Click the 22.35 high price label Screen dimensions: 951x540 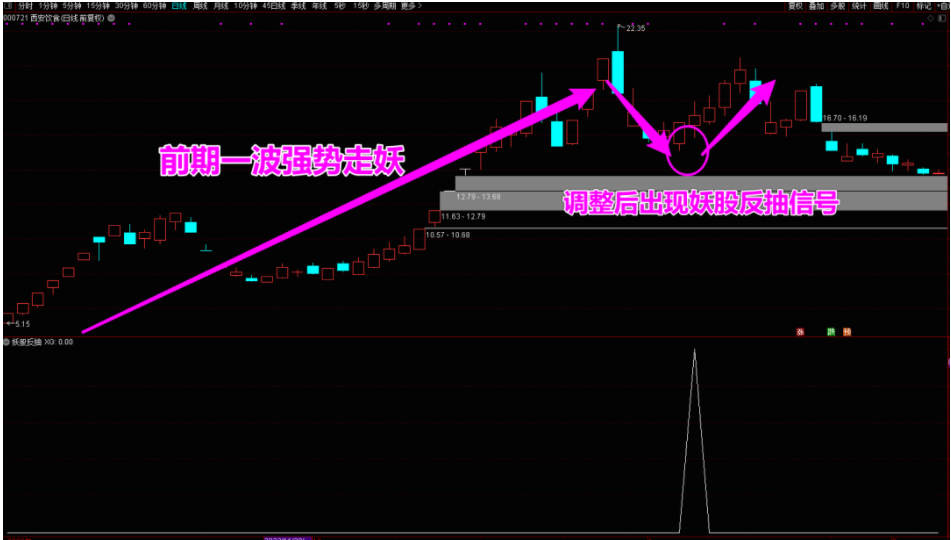[x=634, y=28]
